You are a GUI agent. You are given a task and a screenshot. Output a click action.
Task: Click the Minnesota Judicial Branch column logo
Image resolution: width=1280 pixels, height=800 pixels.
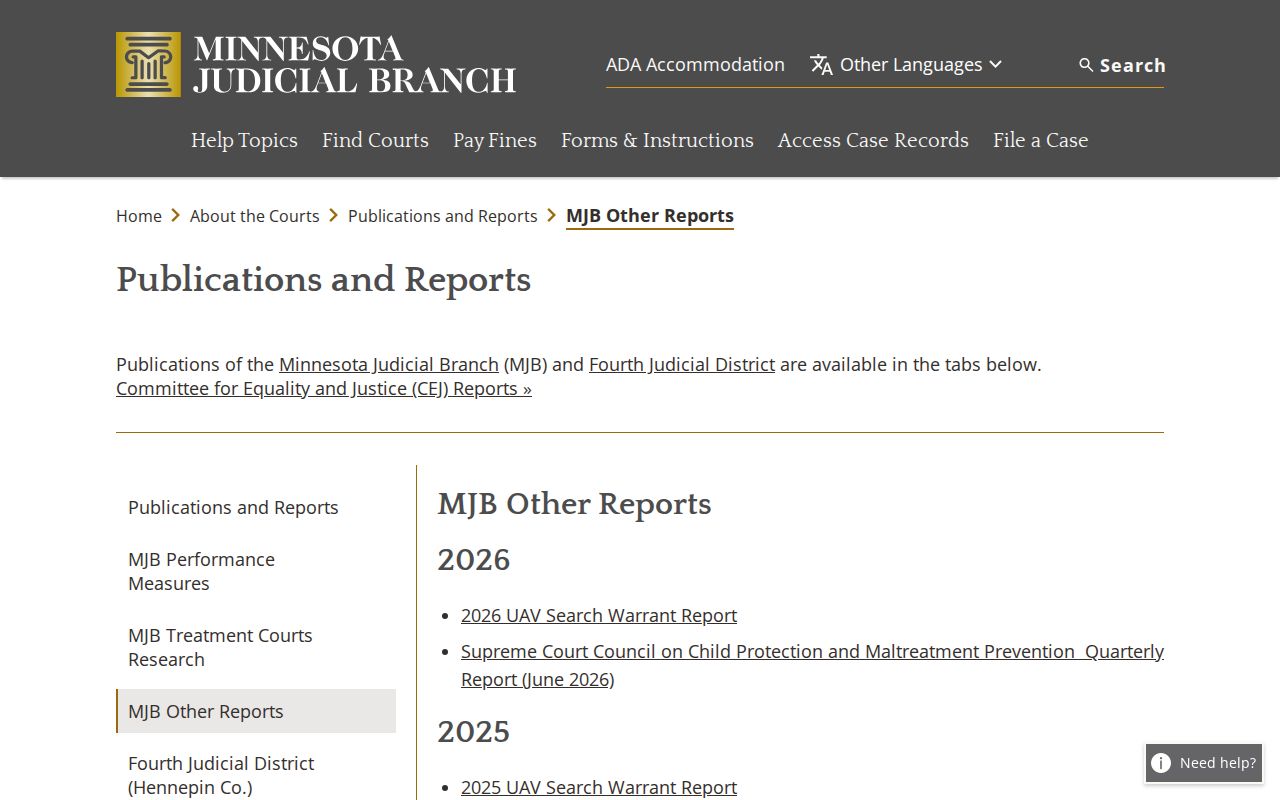[148, 64]
